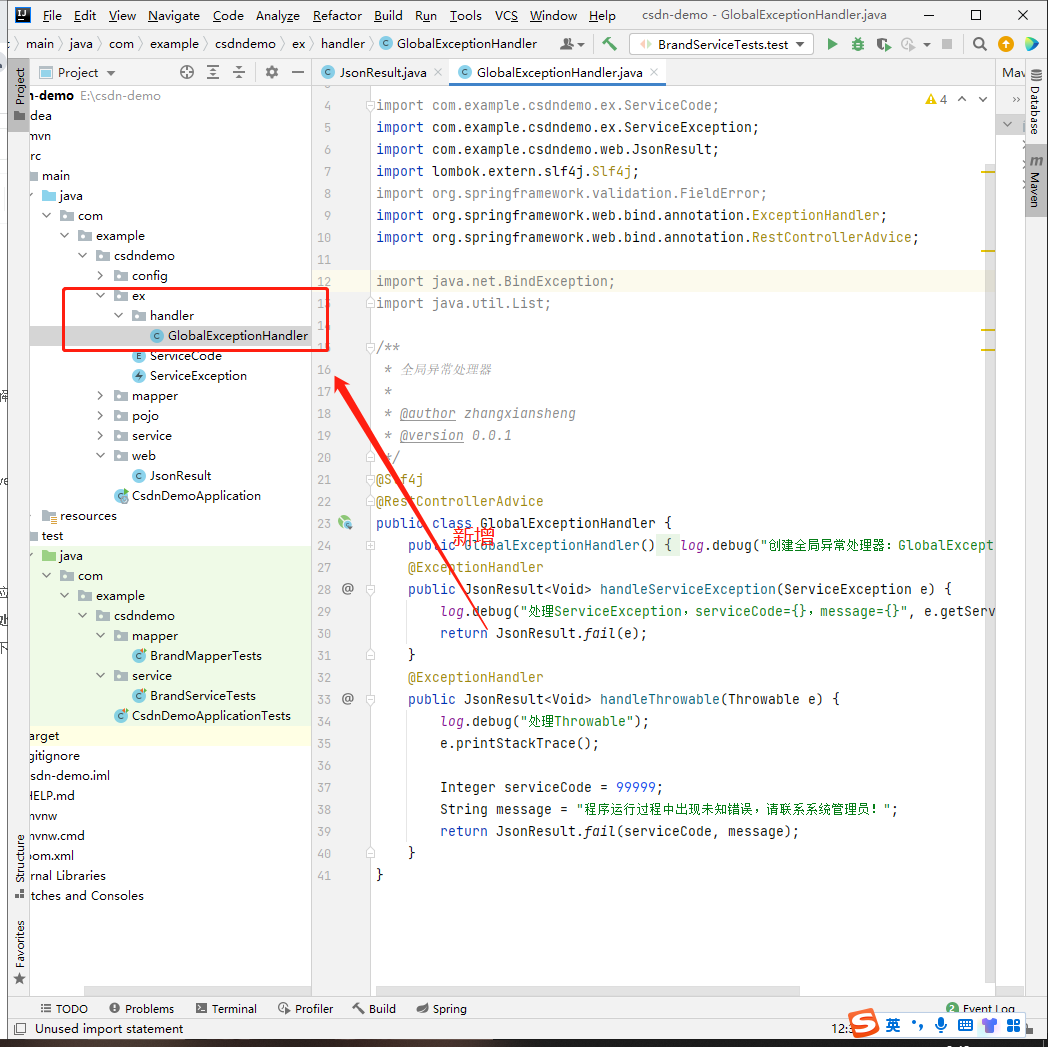Click the Spring bean gutter icon on line 23
Viewport: 1048px width, 1047px height.
346,522
